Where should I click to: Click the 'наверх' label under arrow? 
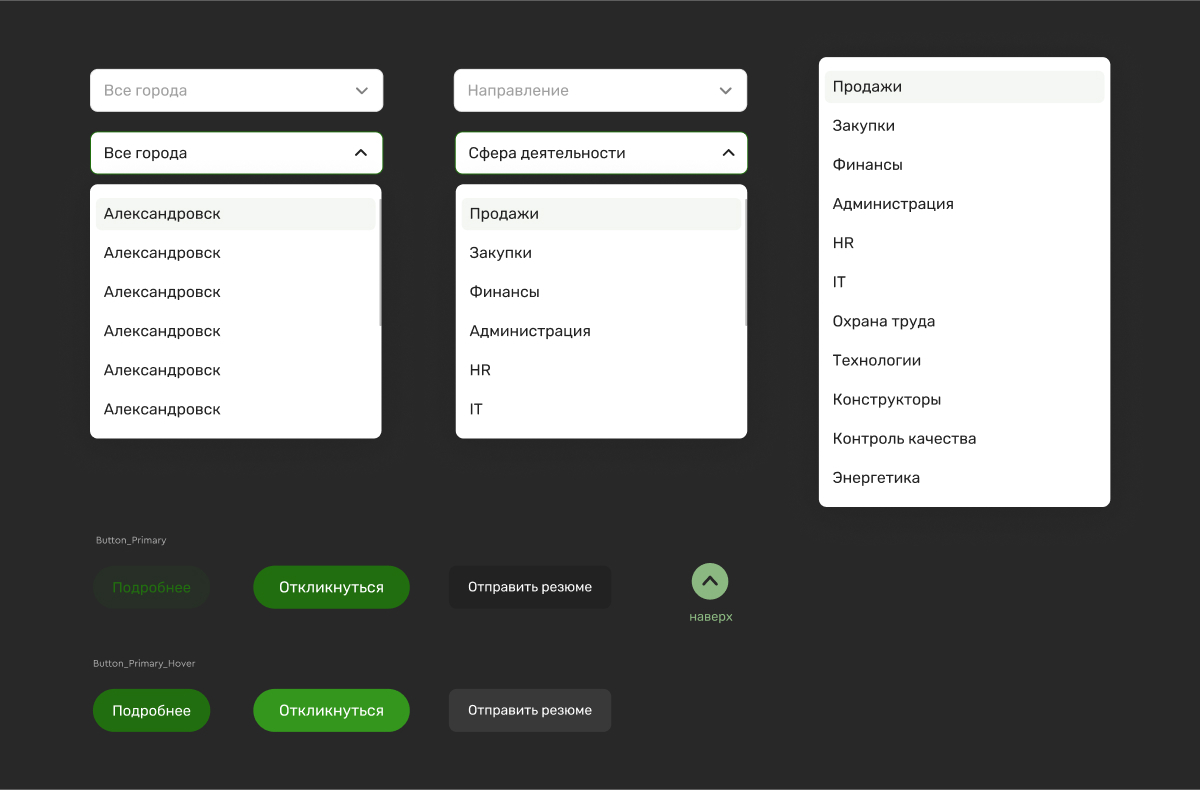click(x=711, y=617)
